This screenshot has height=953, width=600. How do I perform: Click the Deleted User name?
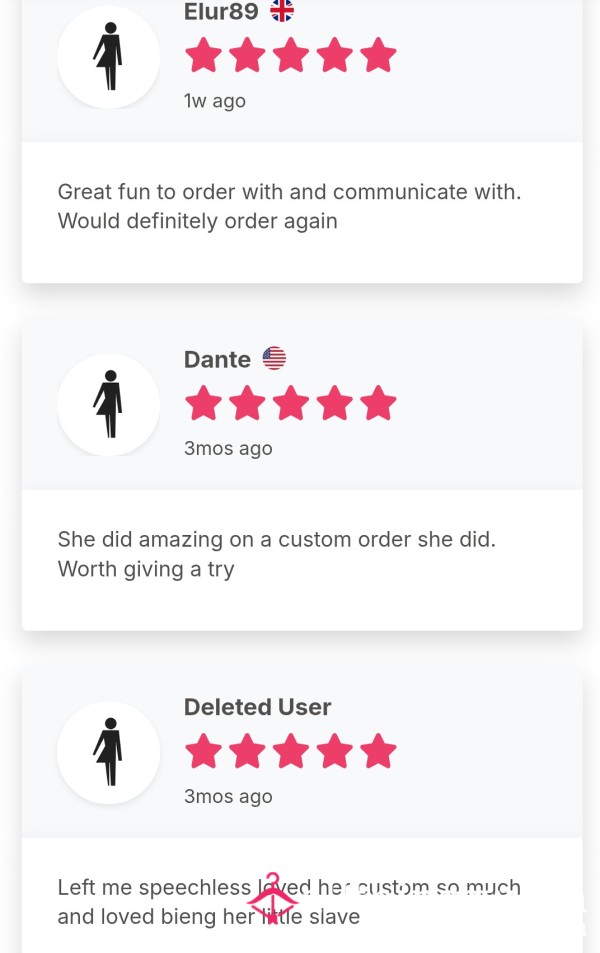258,707
